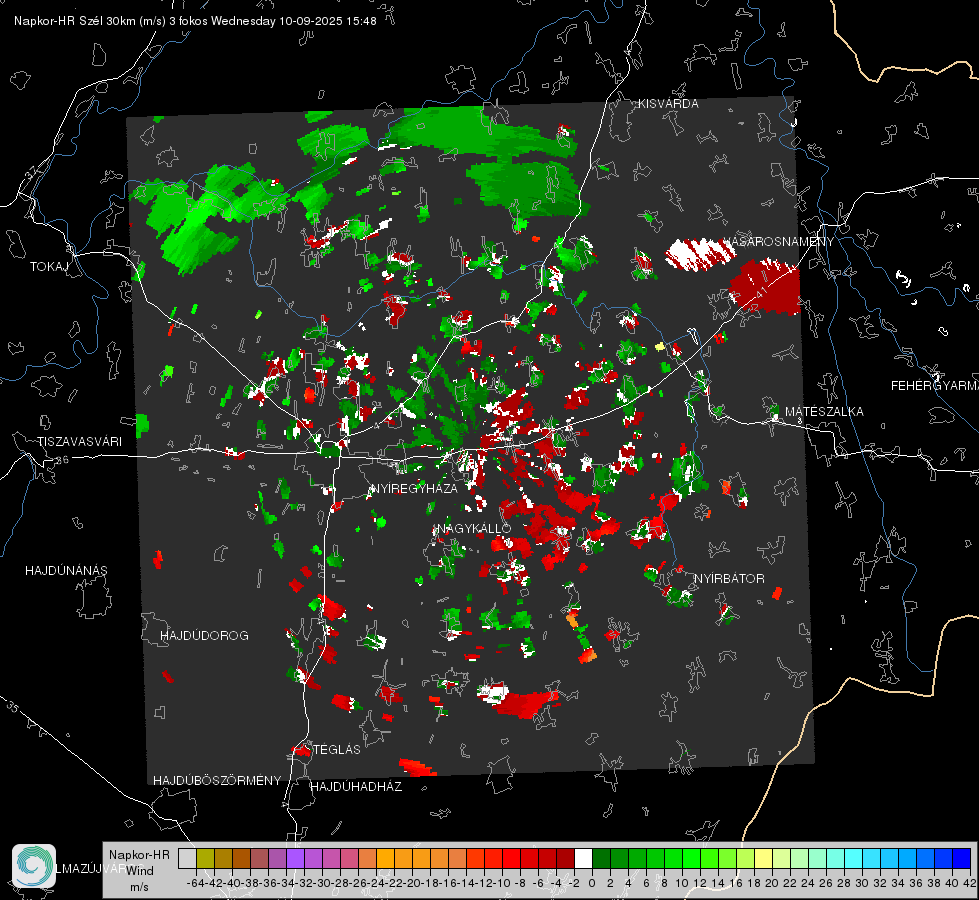This screenshot has width=979, height=900.
Task: Click the 0 value on the legend scale
Action: [x=592, y=883]
